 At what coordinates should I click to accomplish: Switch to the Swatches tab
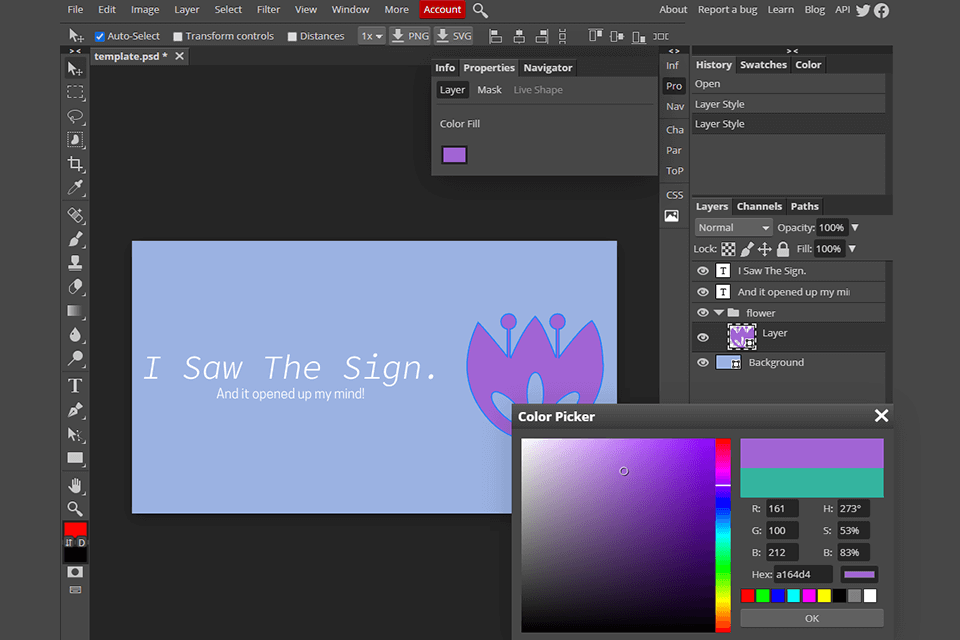pos(763,65)
